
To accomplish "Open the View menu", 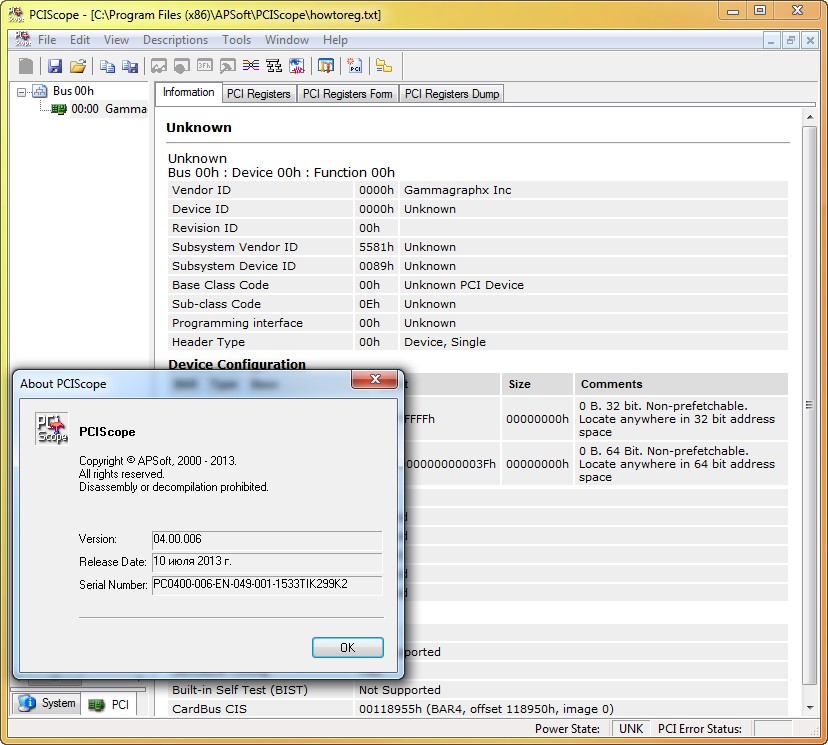I will (116, 40).
